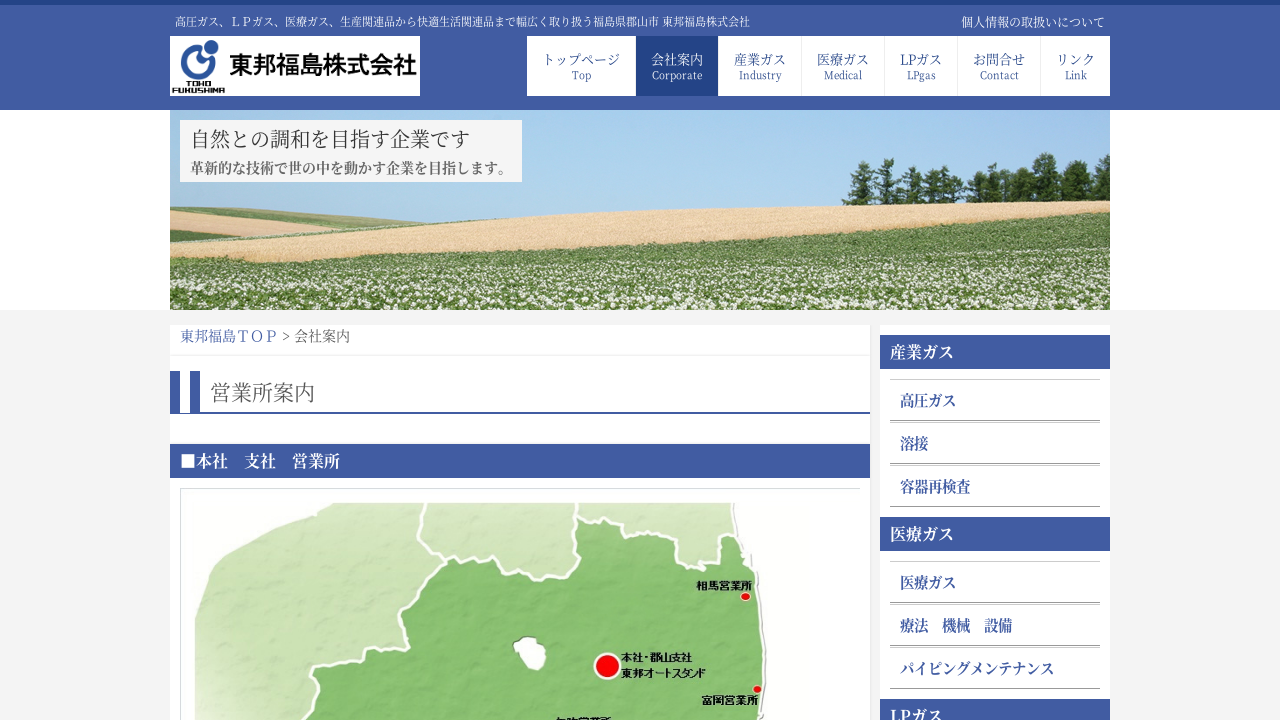Open the 産業ガス Industry menu item
Screen dimensions: 1280x720
click(x=760, y=66)
